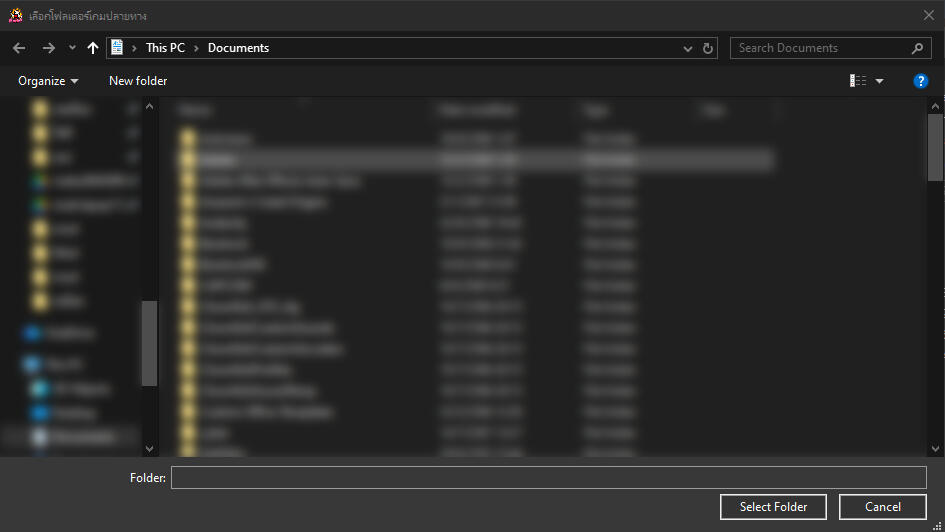The width and height of the screenshot is (945, 532).
Task: Refresh the Documents folder listing
Action: 709,48
